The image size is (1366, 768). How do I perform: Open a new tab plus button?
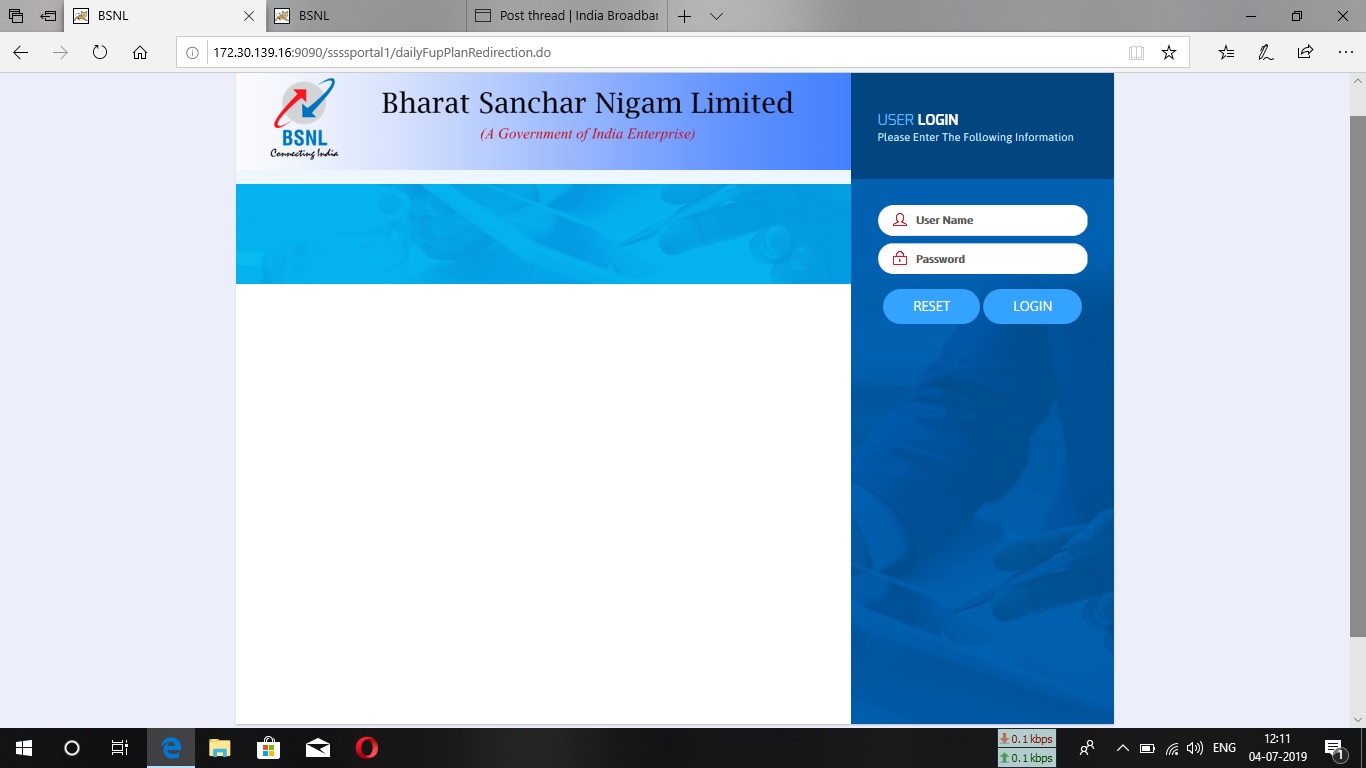pyautogui.click(x=685, y=16)
